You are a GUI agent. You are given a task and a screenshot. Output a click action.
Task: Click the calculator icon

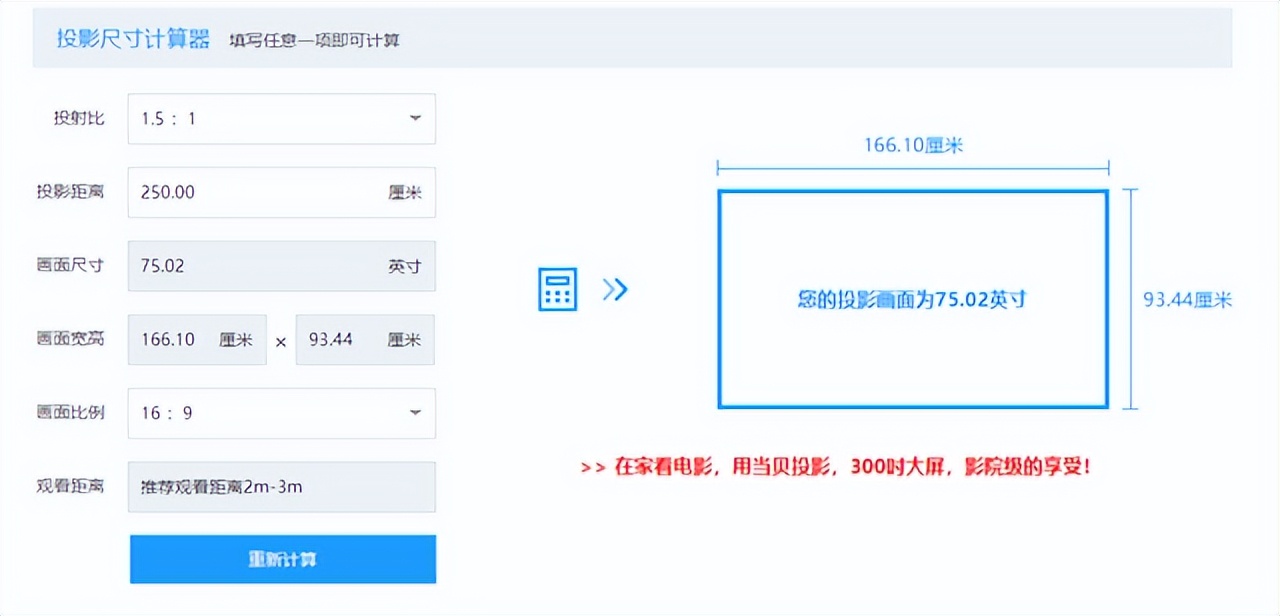pos(557,290)
